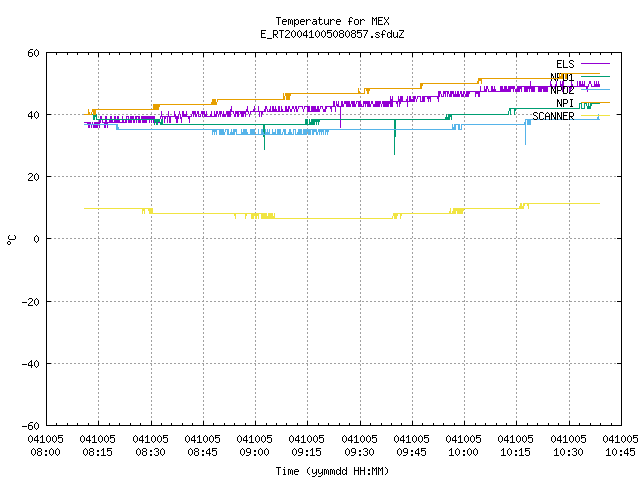Click the x-axis label 'Time (yymmdd HH:MM)'

332,471
